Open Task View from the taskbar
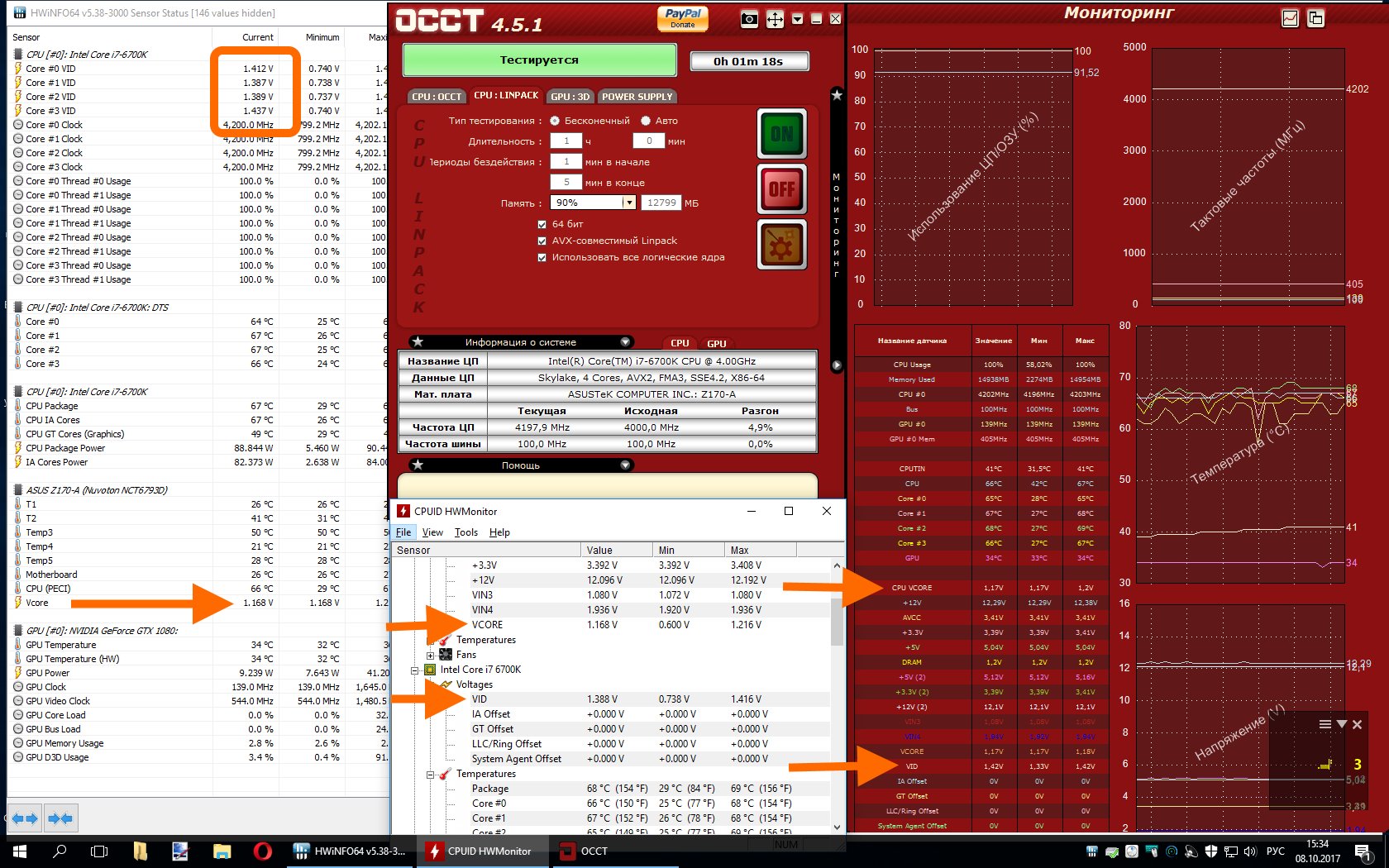Viewport: 1389px width, 868px height. pos(99,851)
